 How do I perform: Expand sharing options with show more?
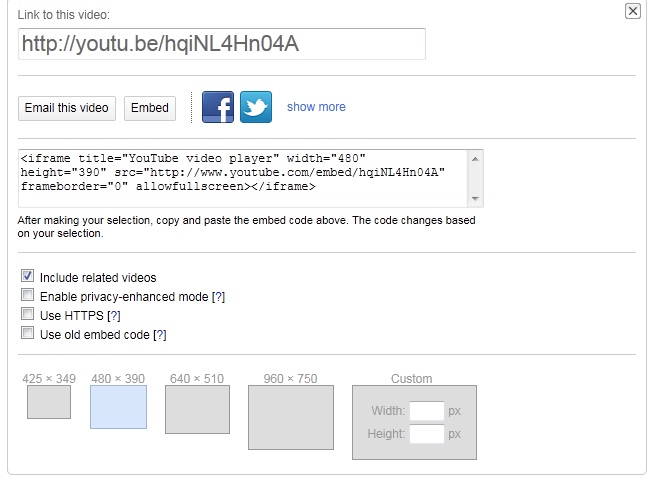tap(316, 107)
